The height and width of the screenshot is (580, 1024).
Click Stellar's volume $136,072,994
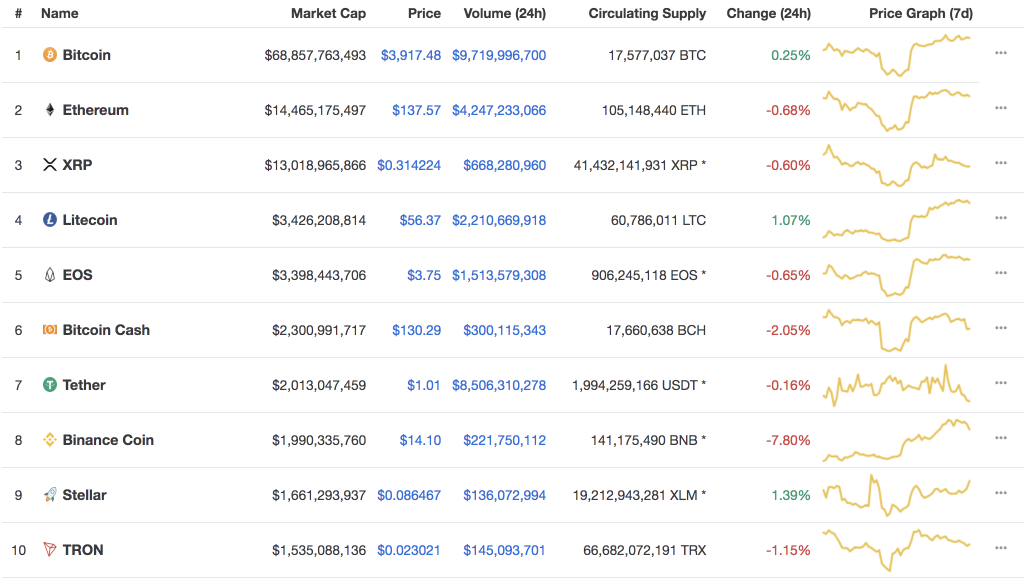pos(505,495)
